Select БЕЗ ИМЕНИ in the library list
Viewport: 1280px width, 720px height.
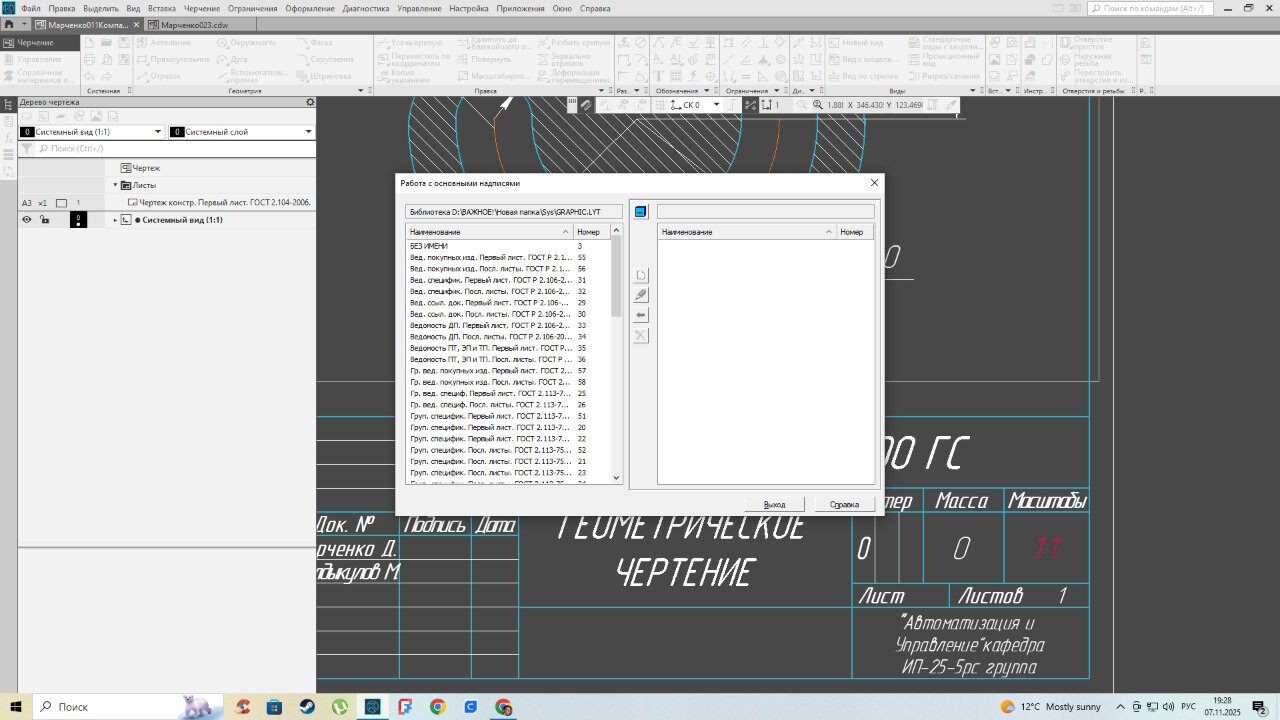[x=429, y=246]
